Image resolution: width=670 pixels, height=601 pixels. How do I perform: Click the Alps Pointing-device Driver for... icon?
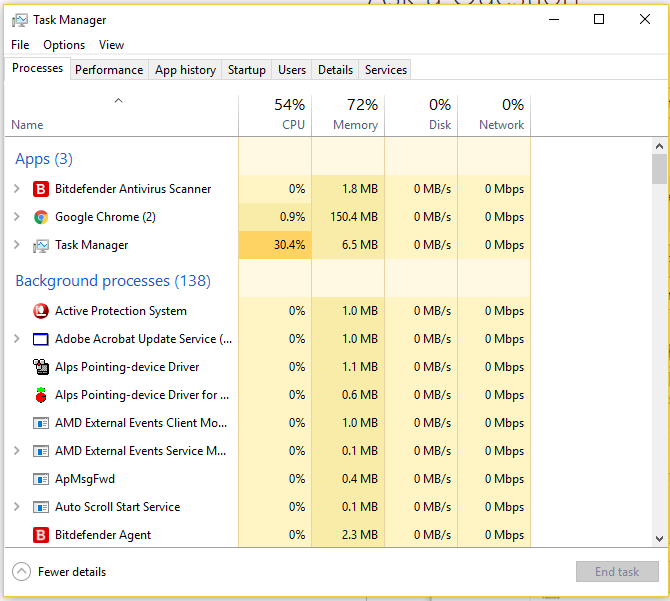tap(41, 395)
